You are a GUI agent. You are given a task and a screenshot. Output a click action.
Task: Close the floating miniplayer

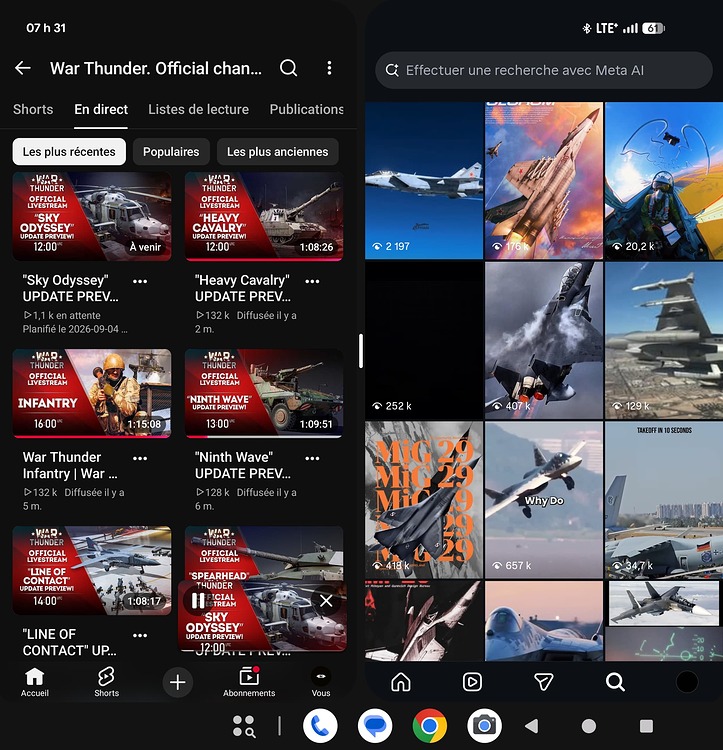click(x=326, y=601)
